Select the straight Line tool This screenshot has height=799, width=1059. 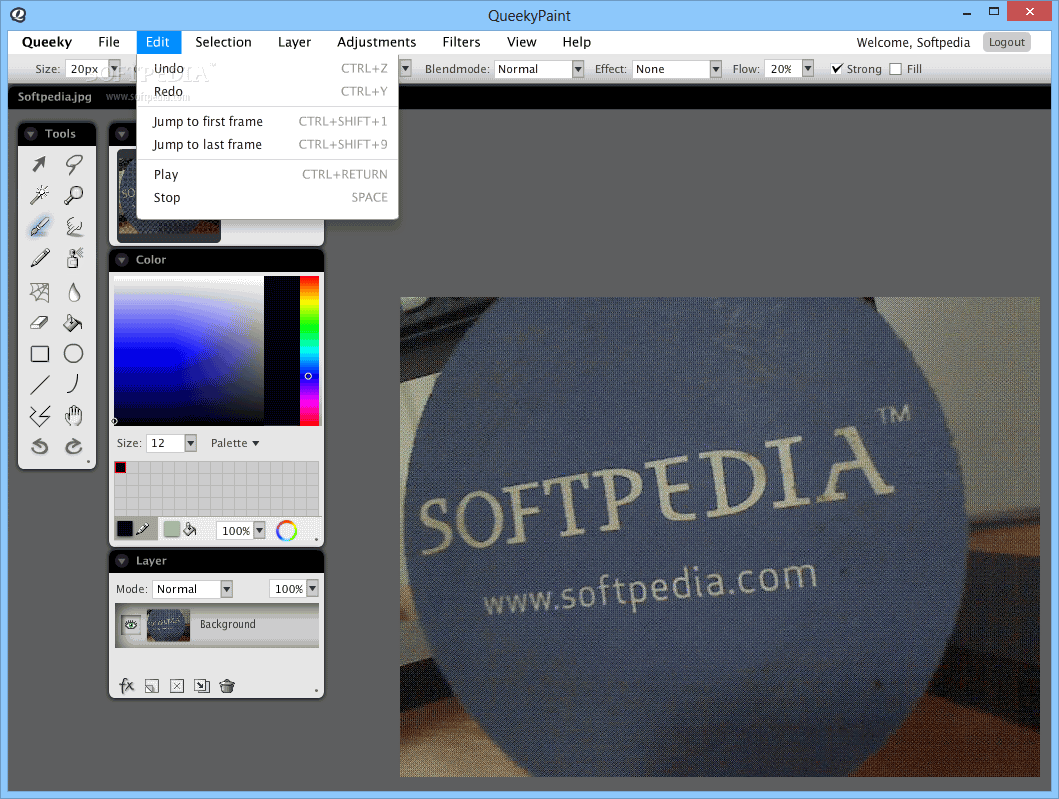pos(39,385)
